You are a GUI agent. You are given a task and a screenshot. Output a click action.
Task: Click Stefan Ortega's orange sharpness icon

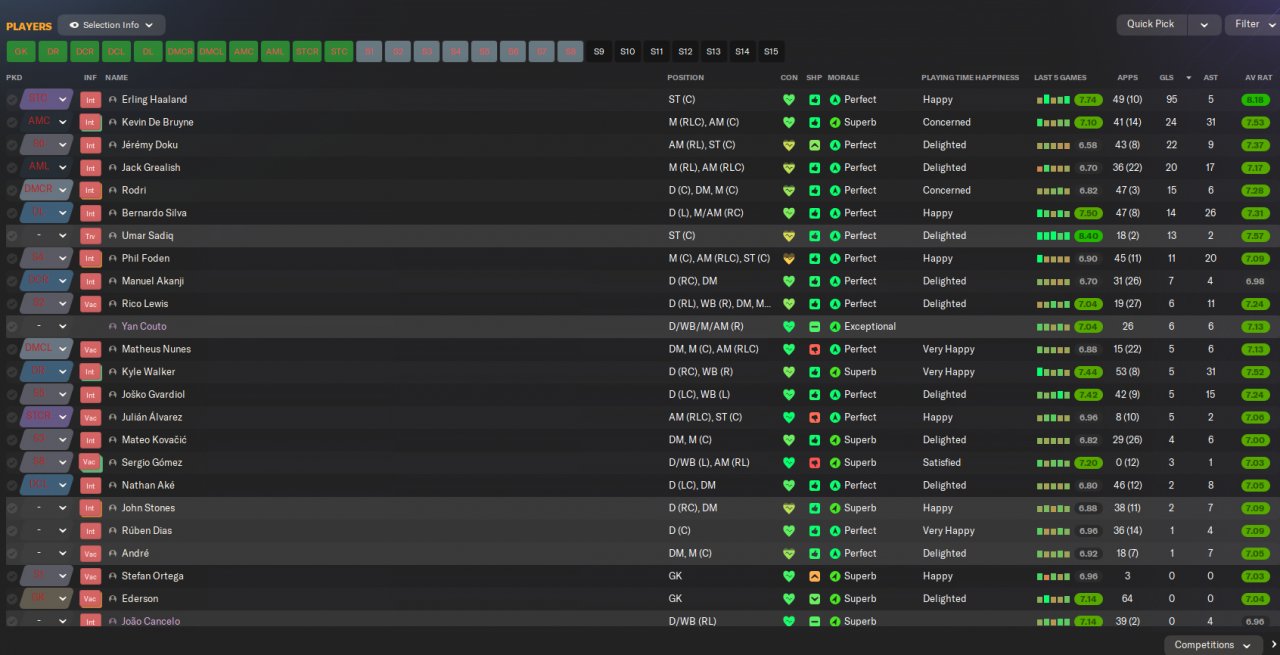click(814, 576)
